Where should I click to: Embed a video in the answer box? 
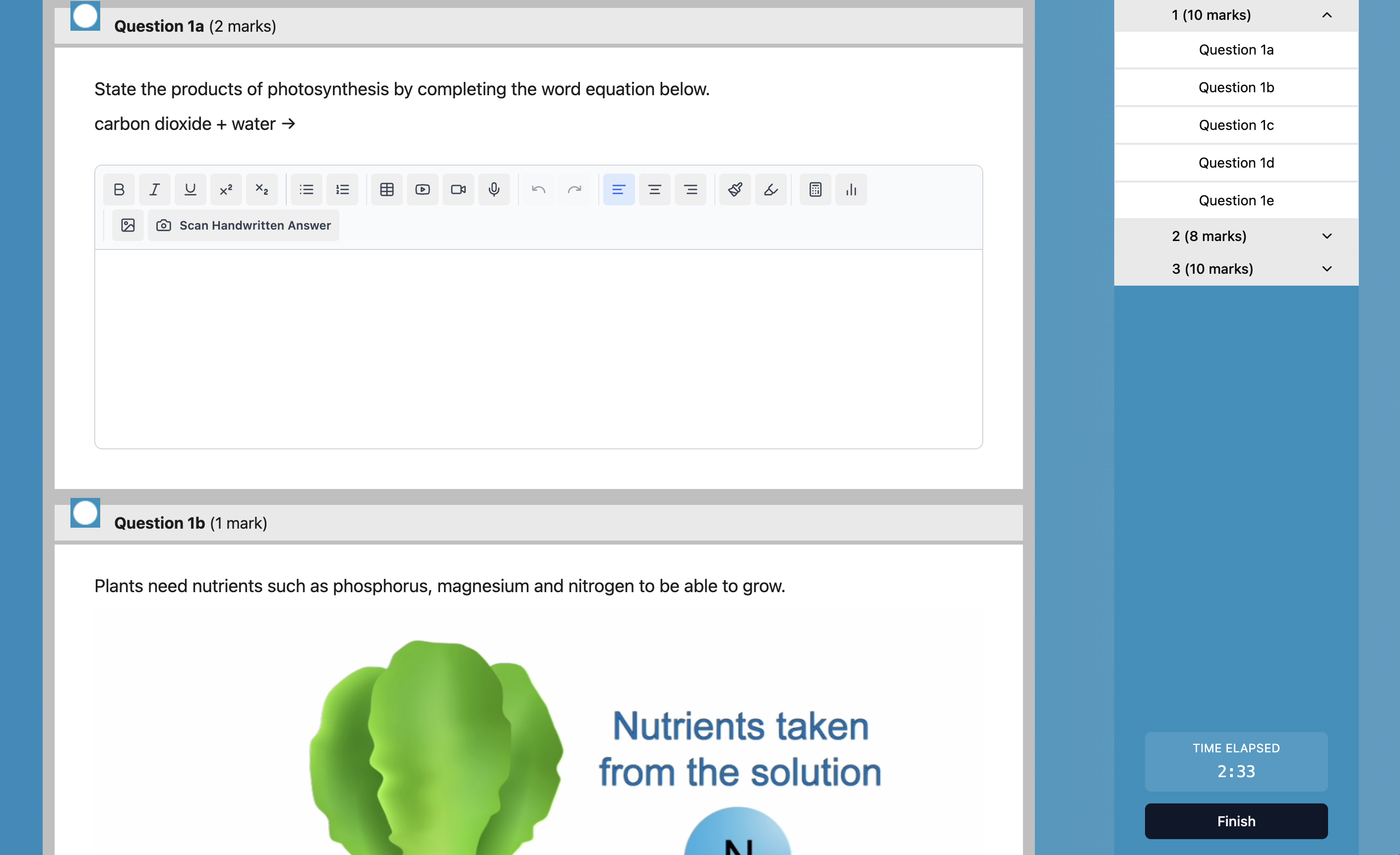(422, 189)
